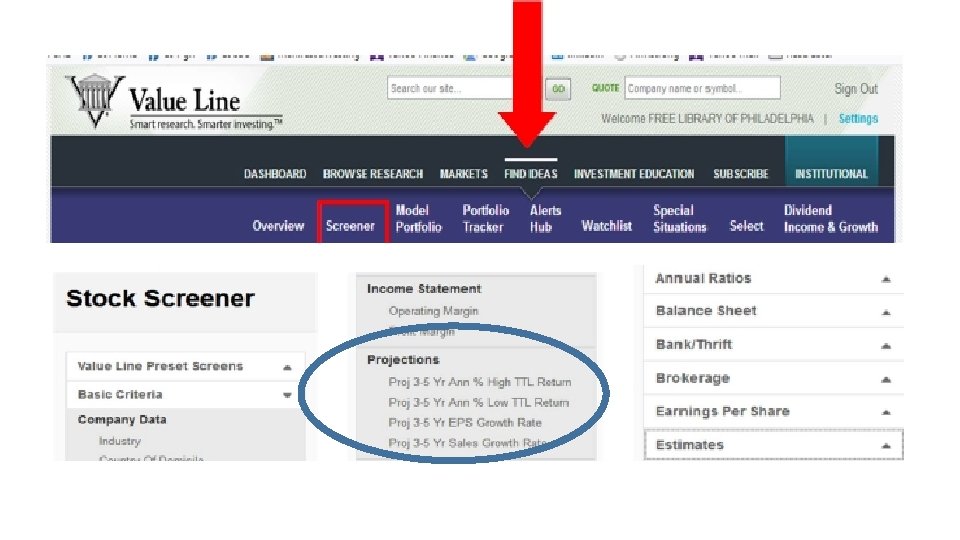960x540 pixels.
Task: Expand the Estimates section
Action: (773, 444)
